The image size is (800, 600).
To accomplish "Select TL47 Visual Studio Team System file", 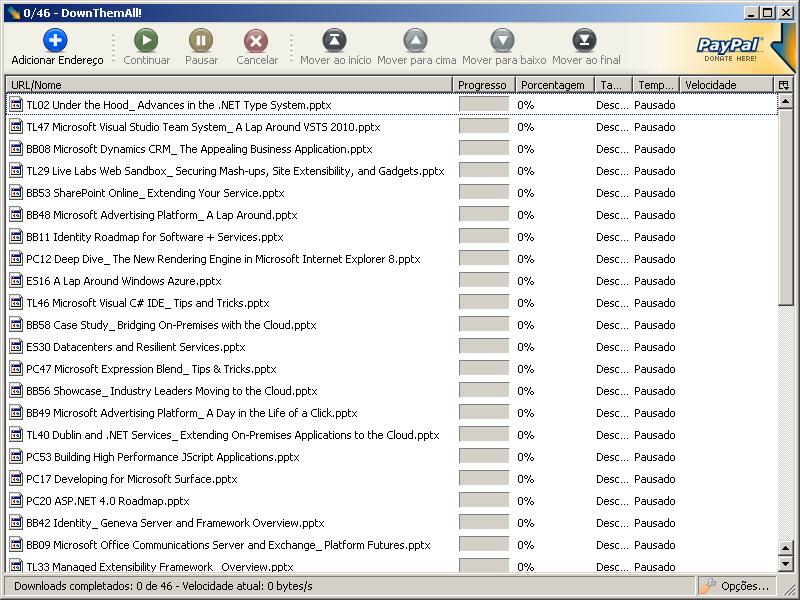I will [392, 127].
